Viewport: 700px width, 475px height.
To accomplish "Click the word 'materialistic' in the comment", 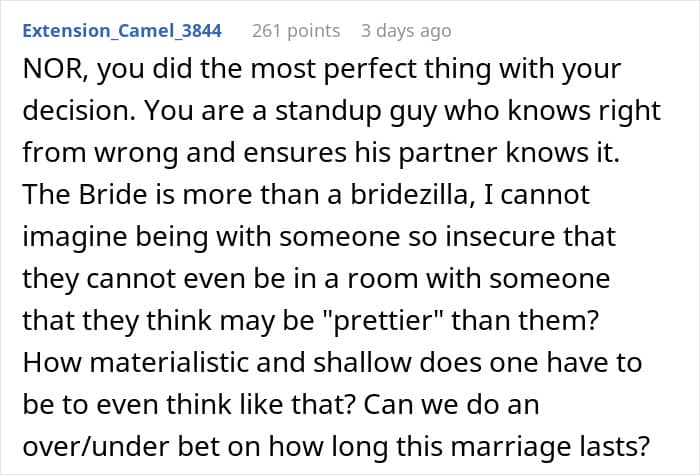I will [x=169, y=362].
